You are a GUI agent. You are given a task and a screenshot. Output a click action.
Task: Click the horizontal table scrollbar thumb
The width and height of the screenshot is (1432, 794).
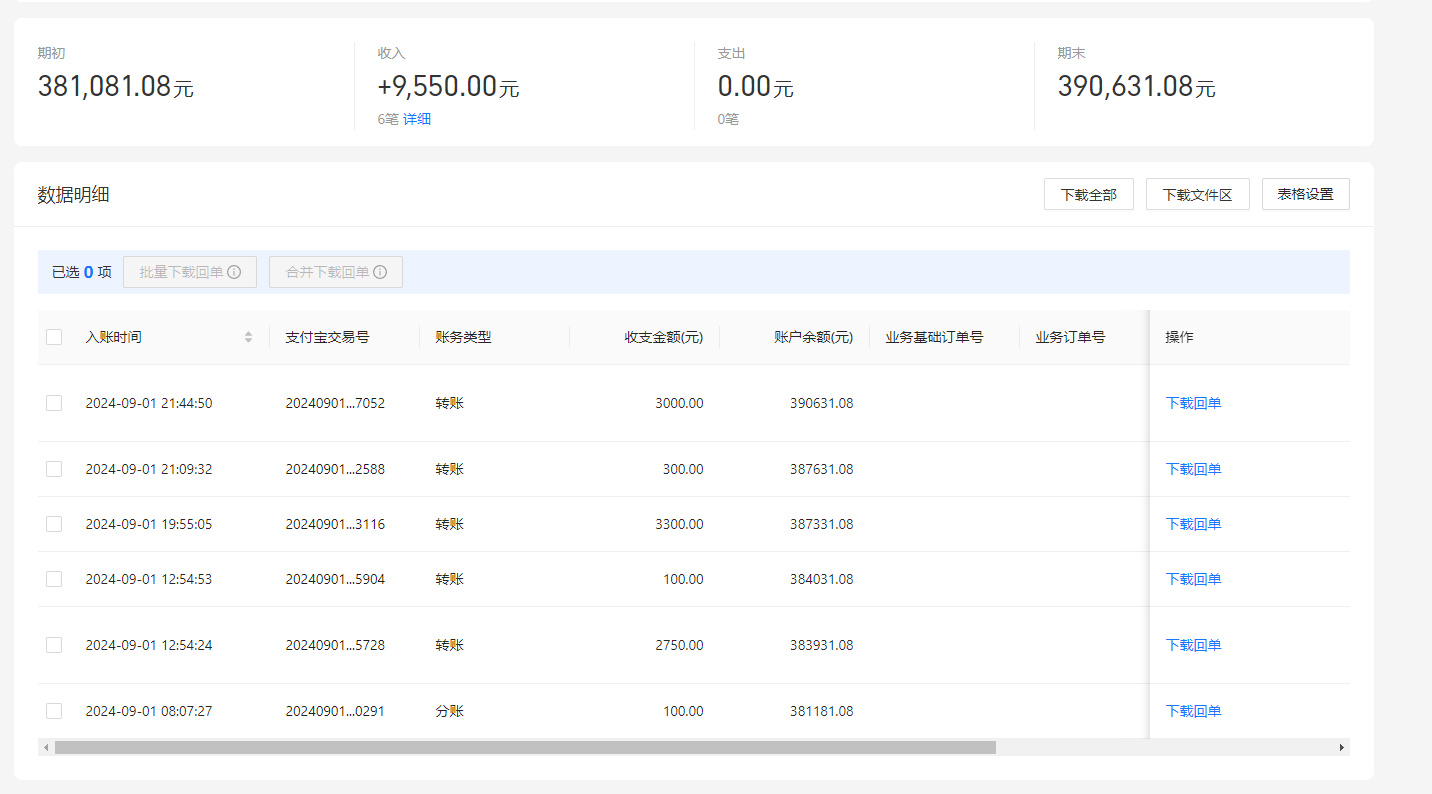click(x=525, y=747)
